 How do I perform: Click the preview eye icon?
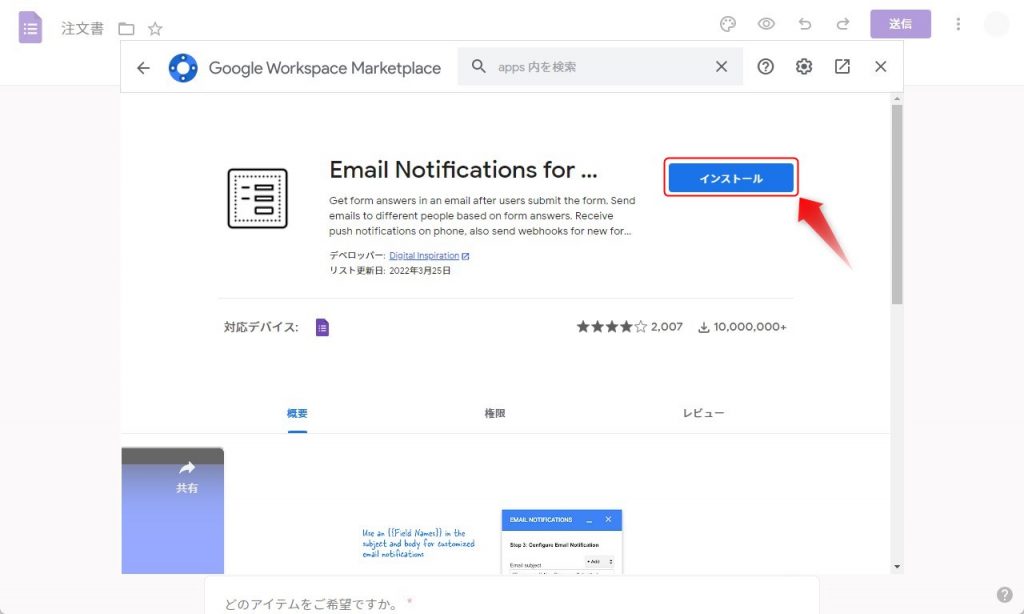point(766,24)
